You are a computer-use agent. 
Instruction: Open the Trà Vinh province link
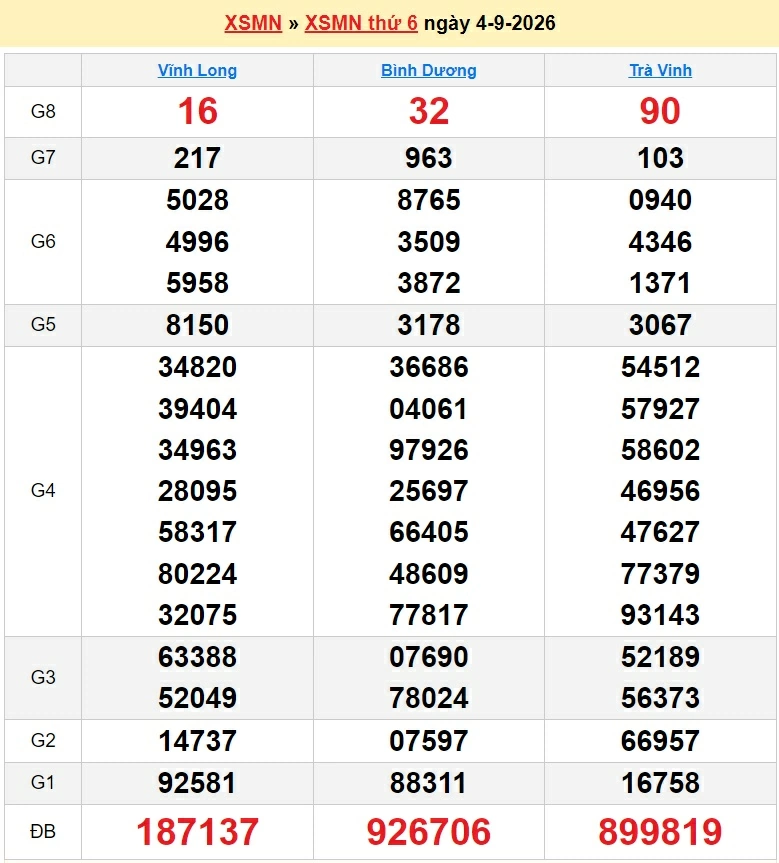pos(660,70)
